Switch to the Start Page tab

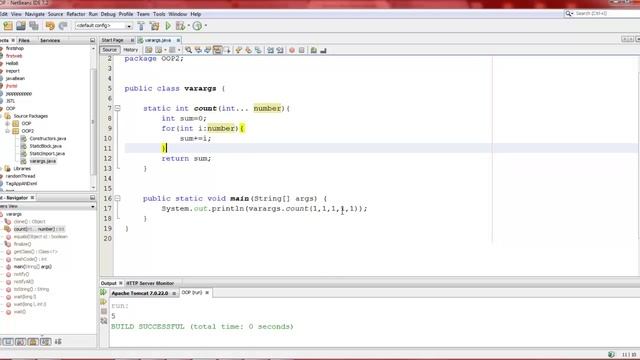(113, 40)
